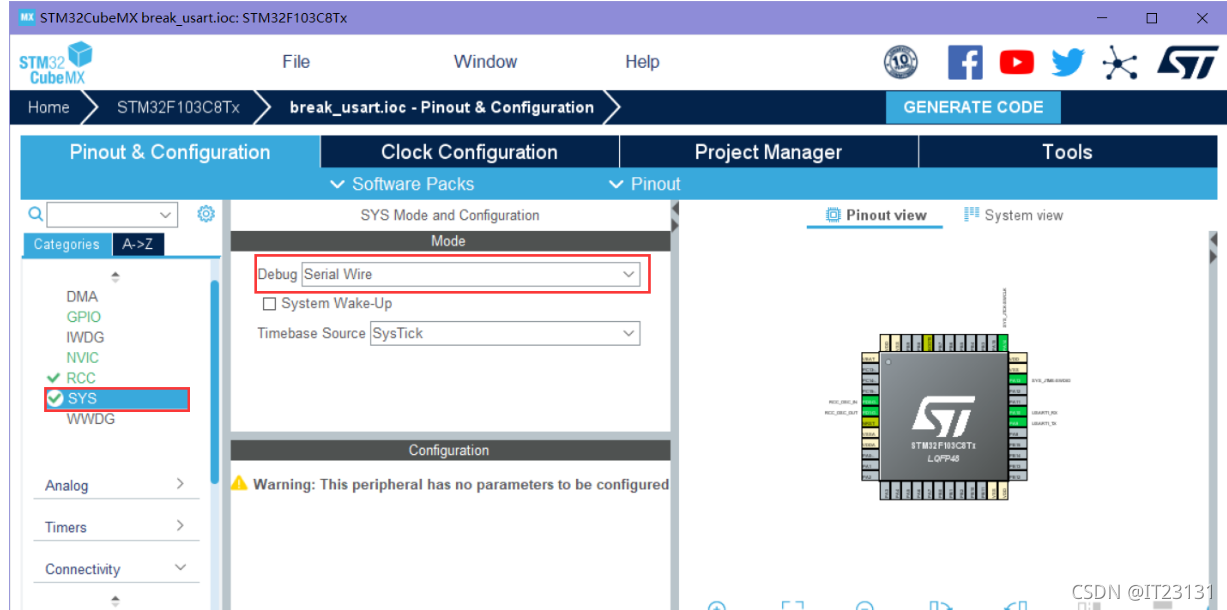Open the Help menu

click(642, 62)
